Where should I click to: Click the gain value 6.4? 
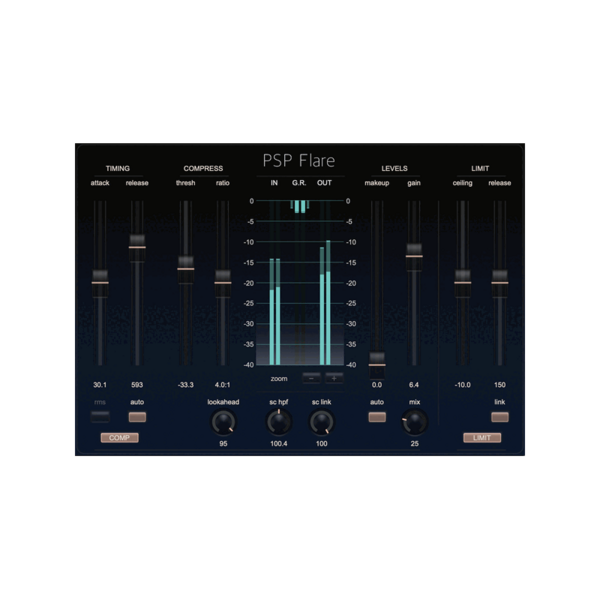(414, 385)
